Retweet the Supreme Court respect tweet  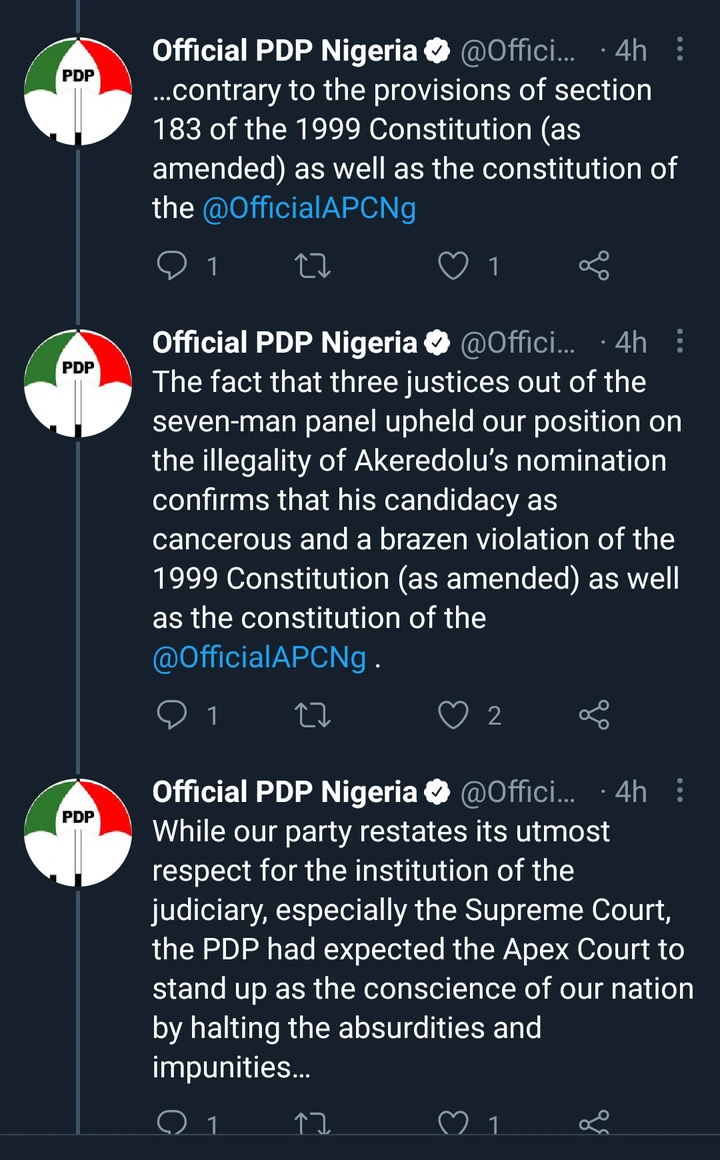312,1126
